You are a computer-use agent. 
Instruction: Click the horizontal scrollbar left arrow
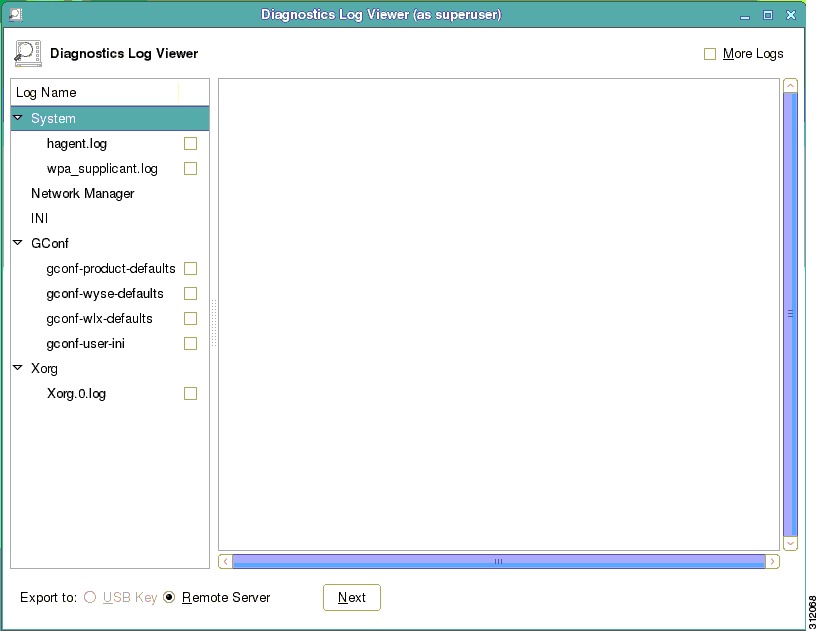[225, 562]
